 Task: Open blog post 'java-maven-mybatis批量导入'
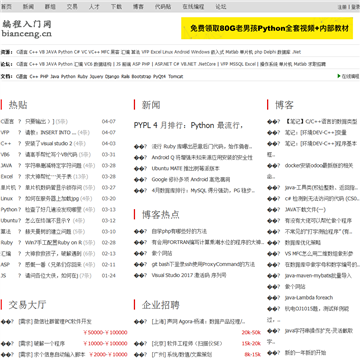click(318, 276)
